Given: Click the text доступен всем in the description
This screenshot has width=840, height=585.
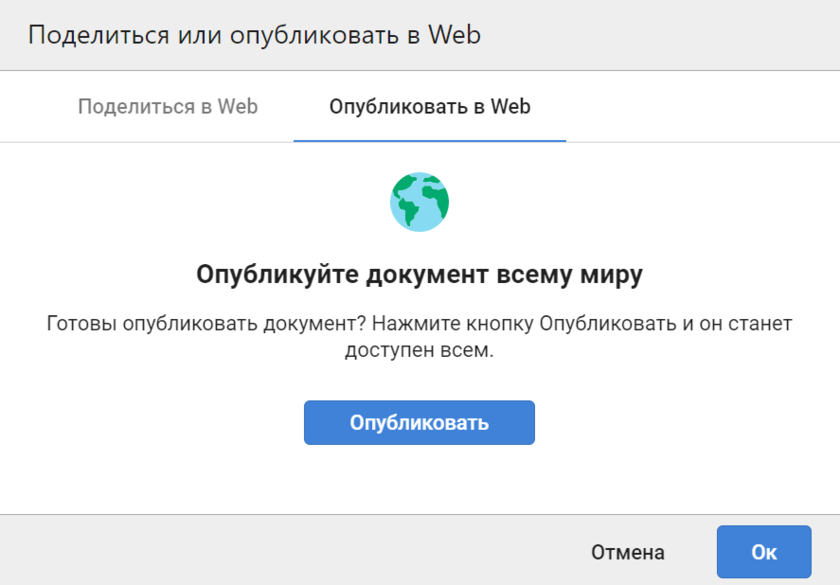Looking at the screenshot, I should click(x=418, y=352).
